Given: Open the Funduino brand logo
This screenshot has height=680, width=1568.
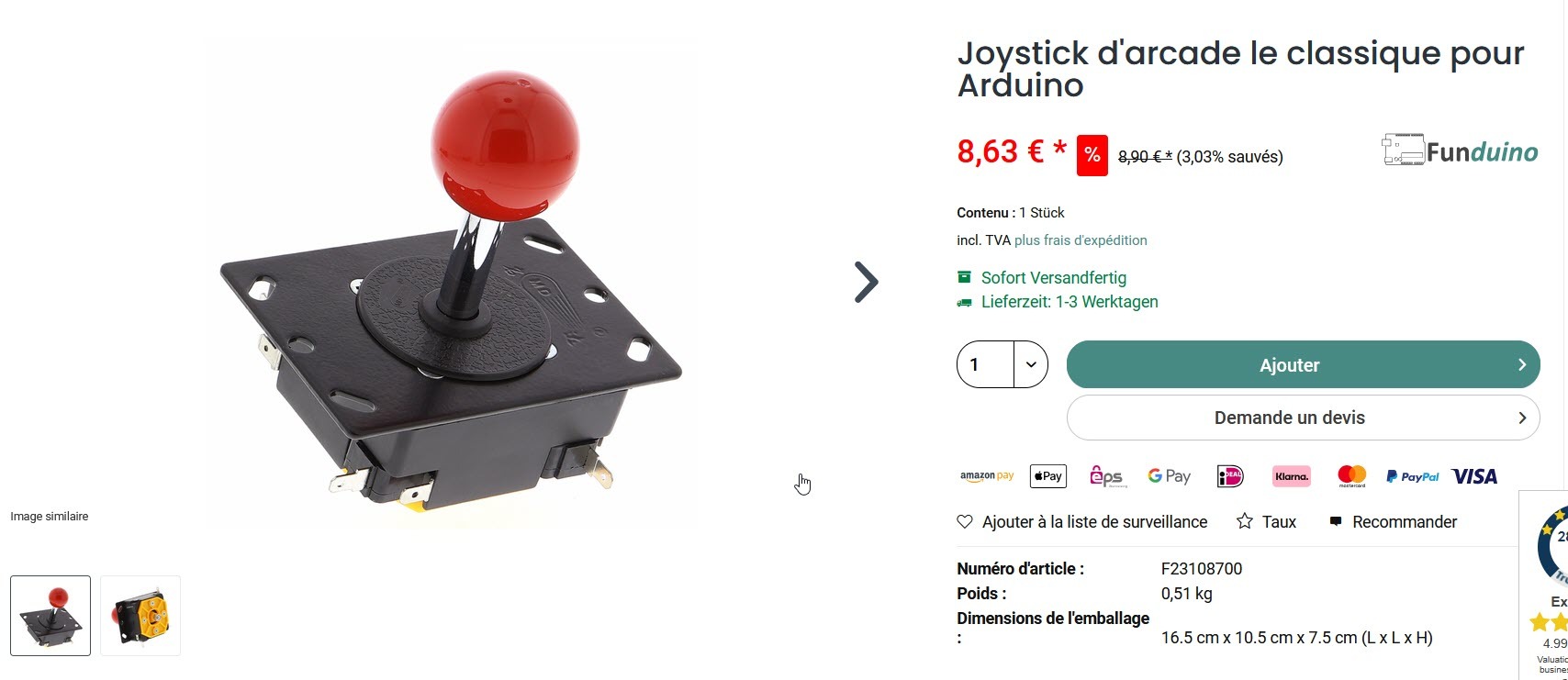Looking at the screenshot, I should pos(1460,150).
